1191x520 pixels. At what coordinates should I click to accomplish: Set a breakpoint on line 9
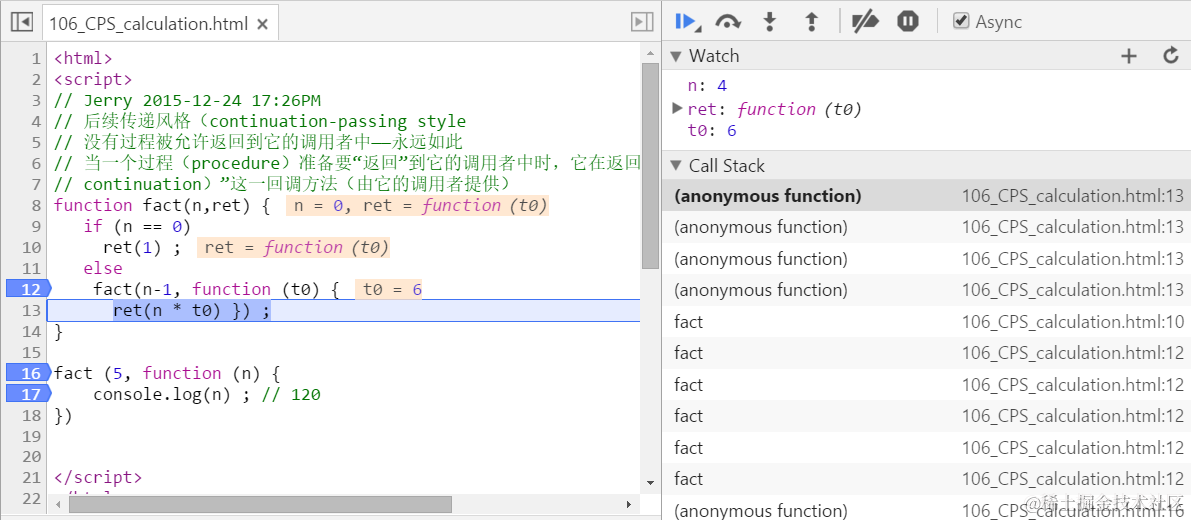pos(36,226)
